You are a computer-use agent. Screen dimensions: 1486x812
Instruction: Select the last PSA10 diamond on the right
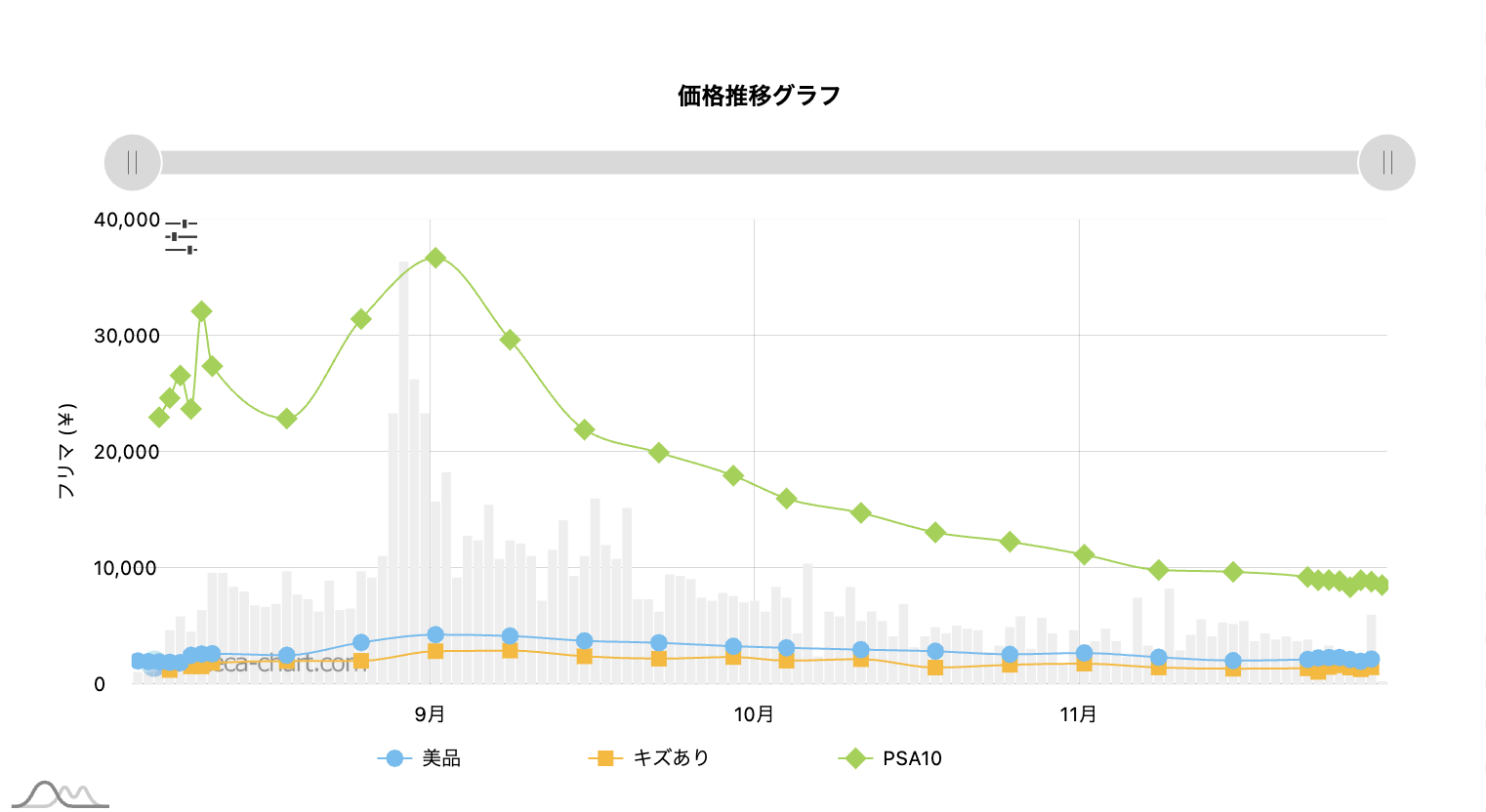tap(1382, 586)
